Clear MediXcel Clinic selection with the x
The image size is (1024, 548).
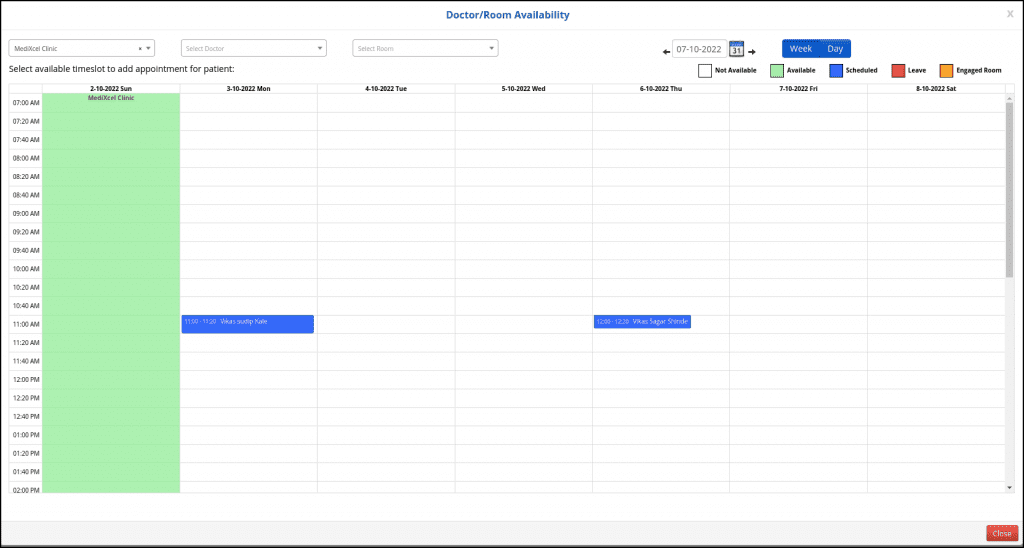[140, 48]
